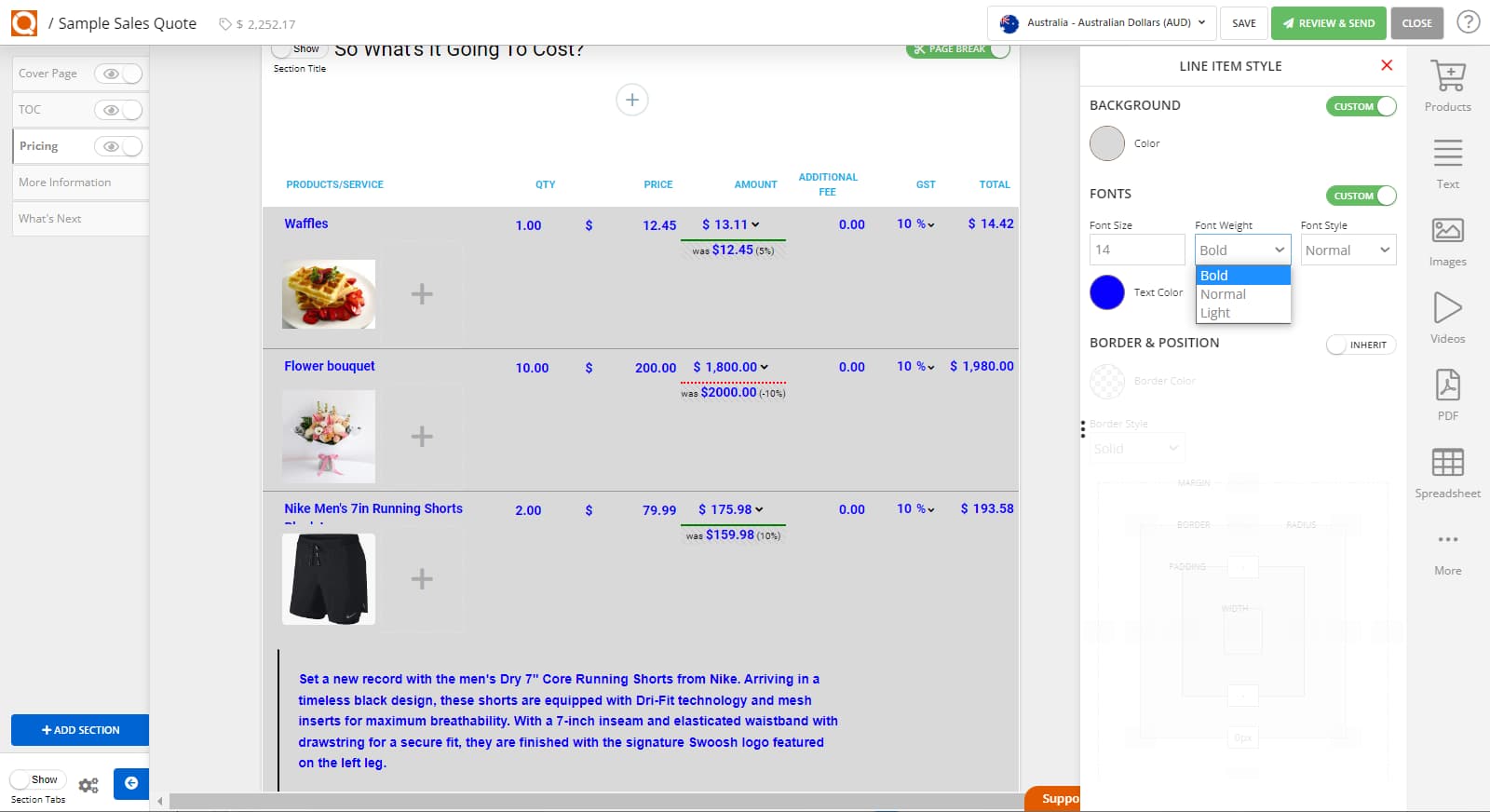This screenshot has width=1490, height=812.
Task: Click the price tag icon beside $2,252.17
Action: [x=224, y=24]
